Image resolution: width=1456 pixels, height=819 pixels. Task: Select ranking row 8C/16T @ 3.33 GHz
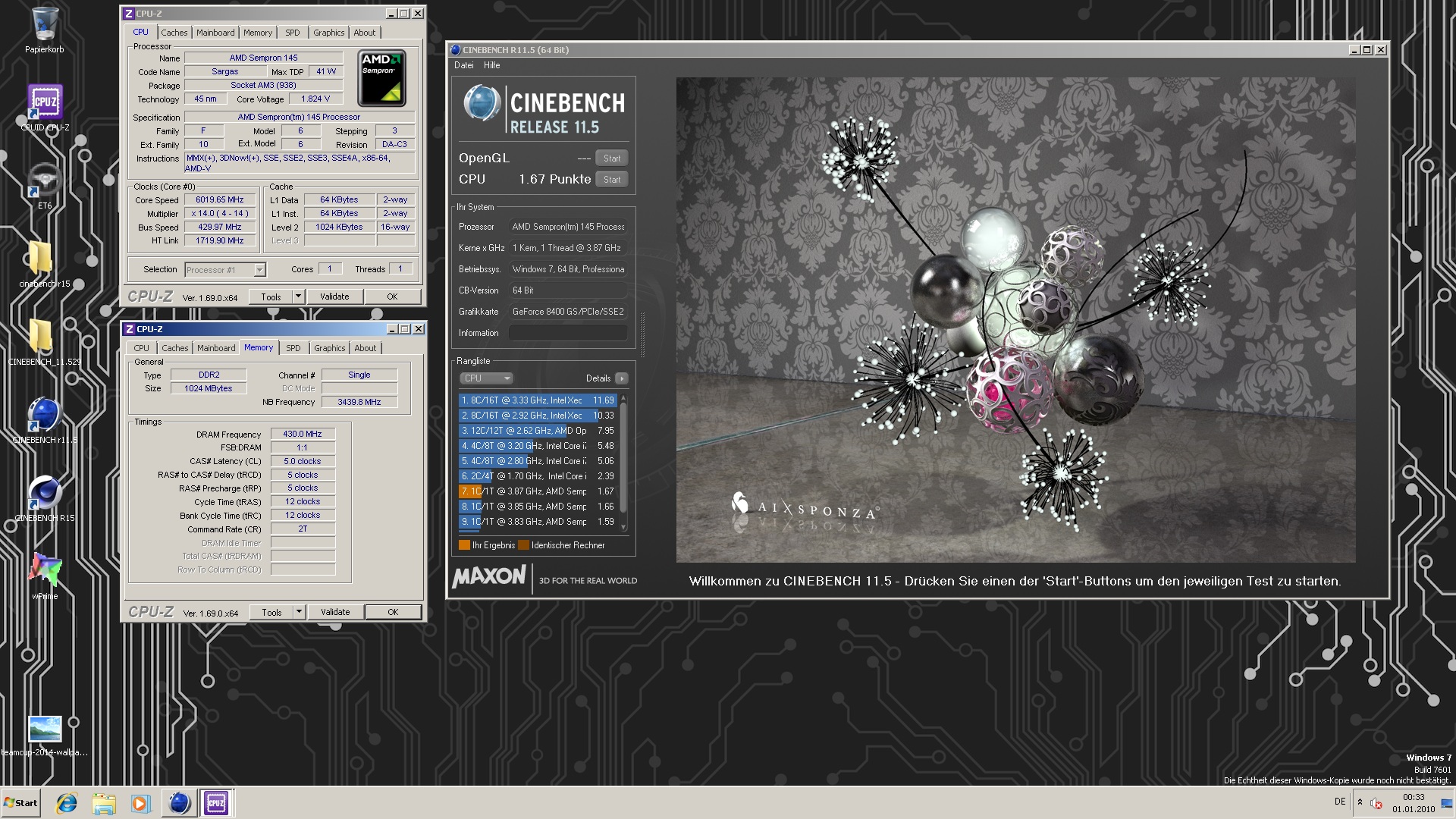538,400
